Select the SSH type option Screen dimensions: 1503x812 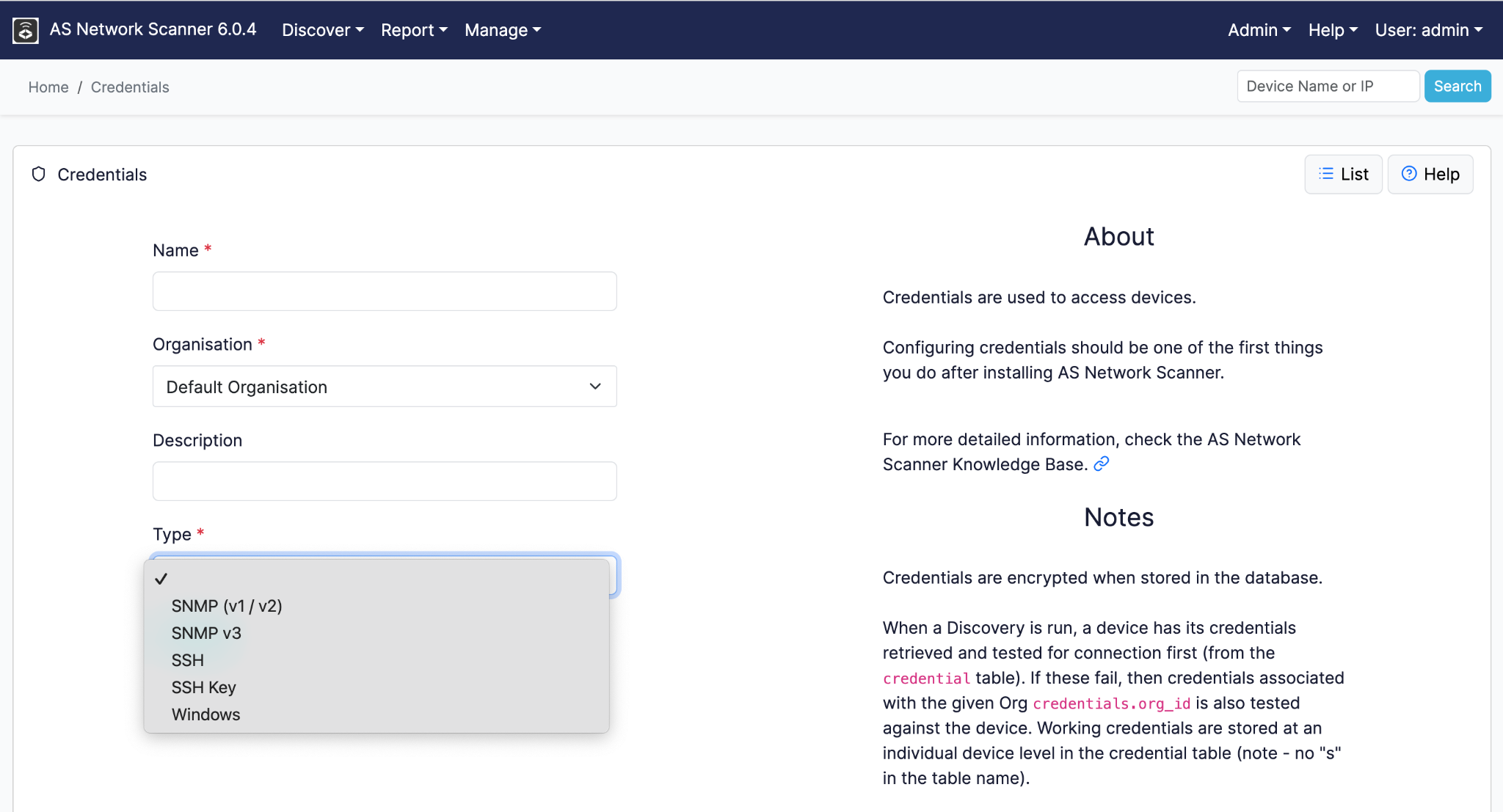pyautogui.click(x=376, y=660)
